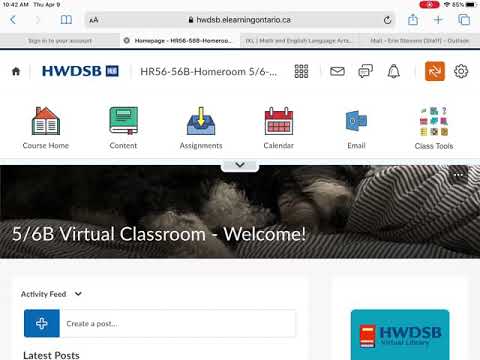The height and width of the screenshot is (360, 480).
Task: Add a new tab with plus icon
Action: [438, 20]
